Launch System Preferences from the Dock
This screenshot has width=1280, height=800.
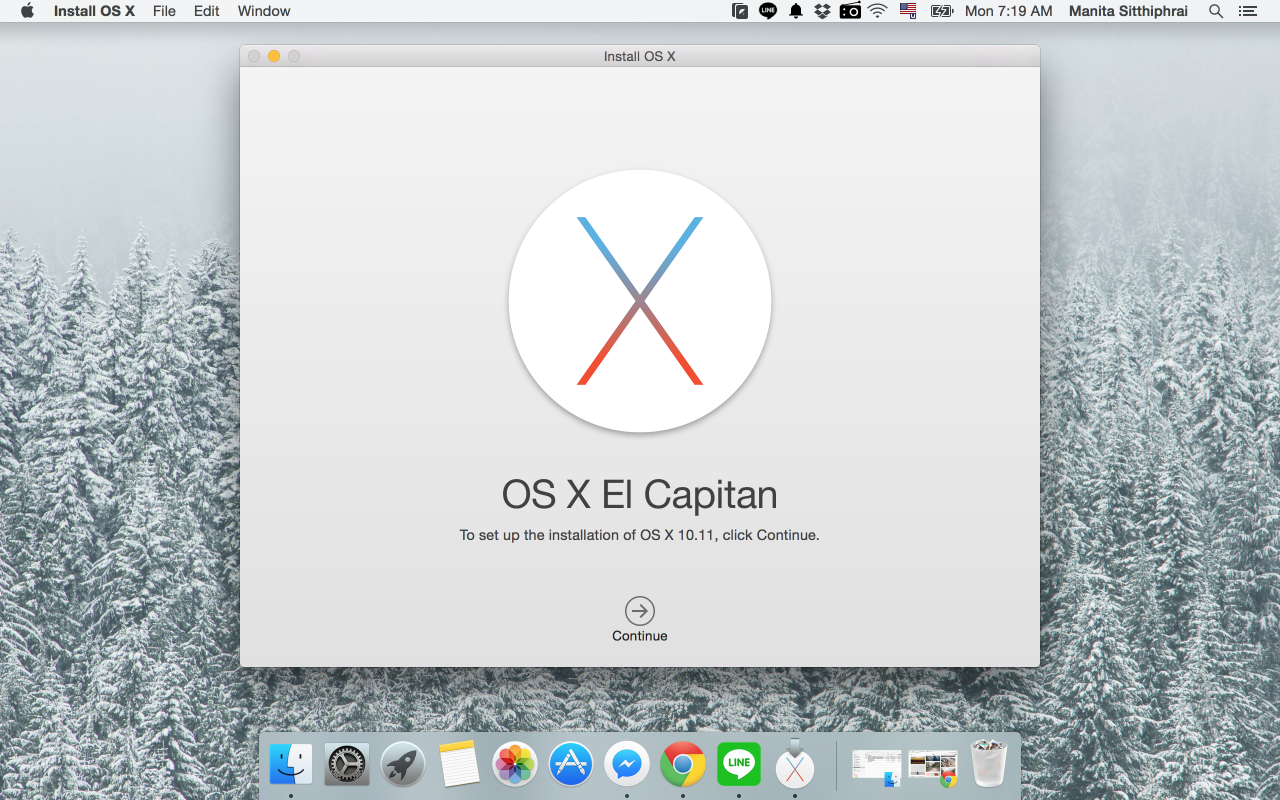(347, 765)
